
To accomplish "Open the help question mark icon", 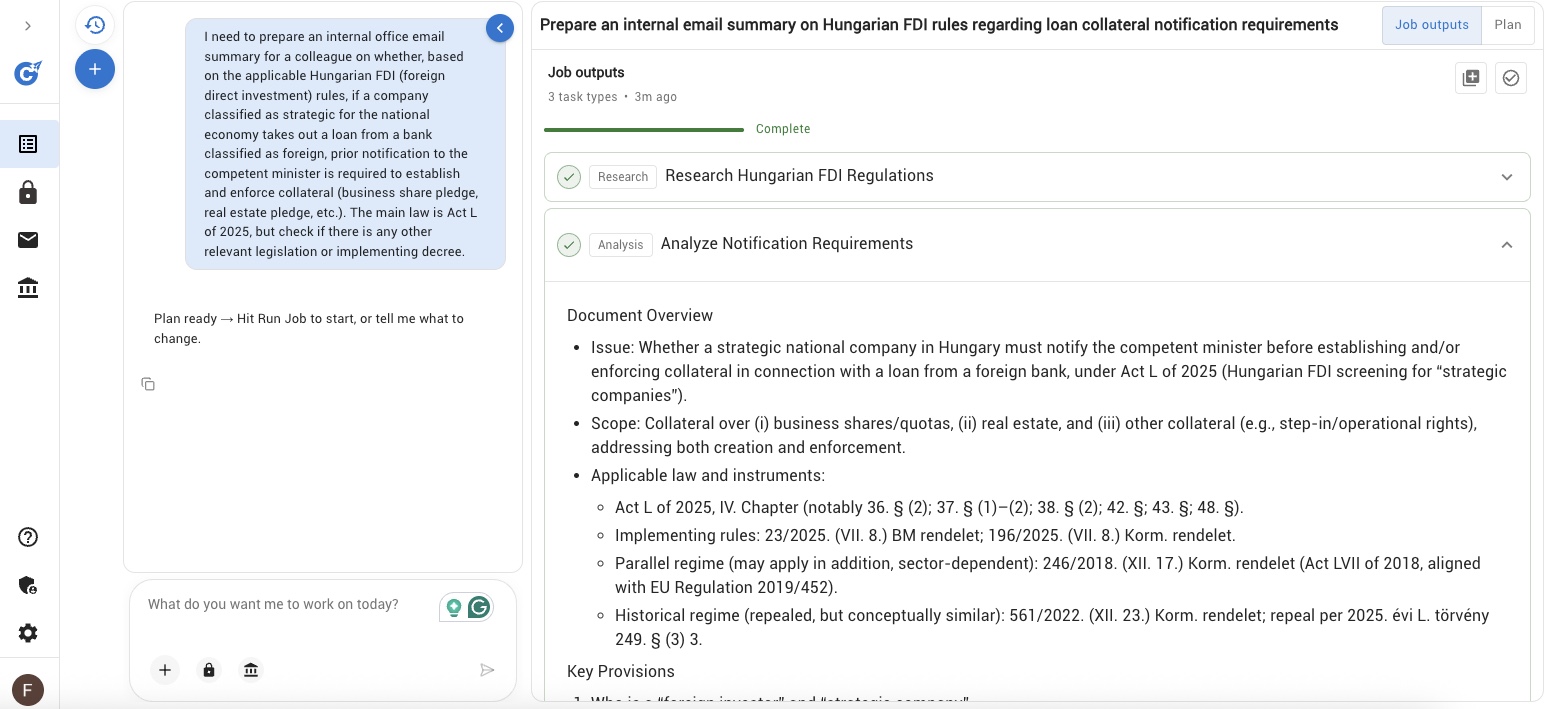I will [x=28, y=537].
